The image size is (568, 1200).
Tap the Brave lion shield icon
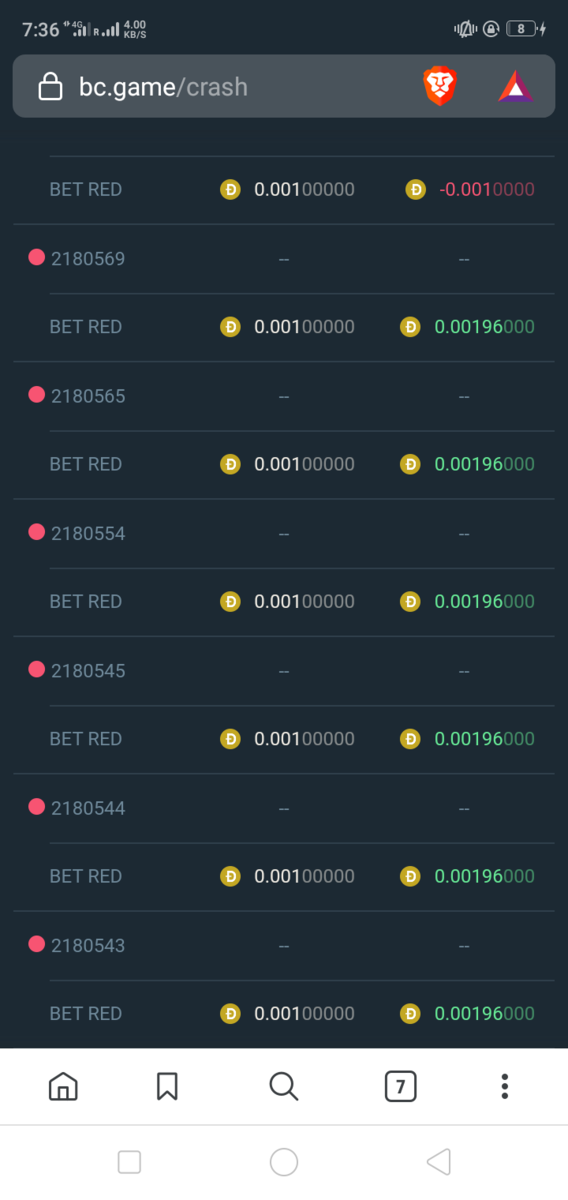click(440, 87)
